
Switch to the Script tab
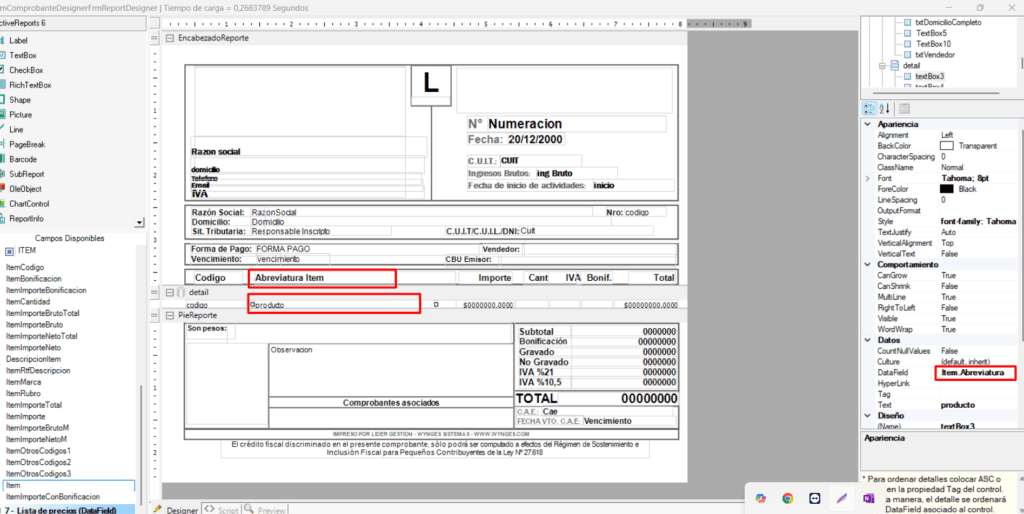click(x=221, y=508)
